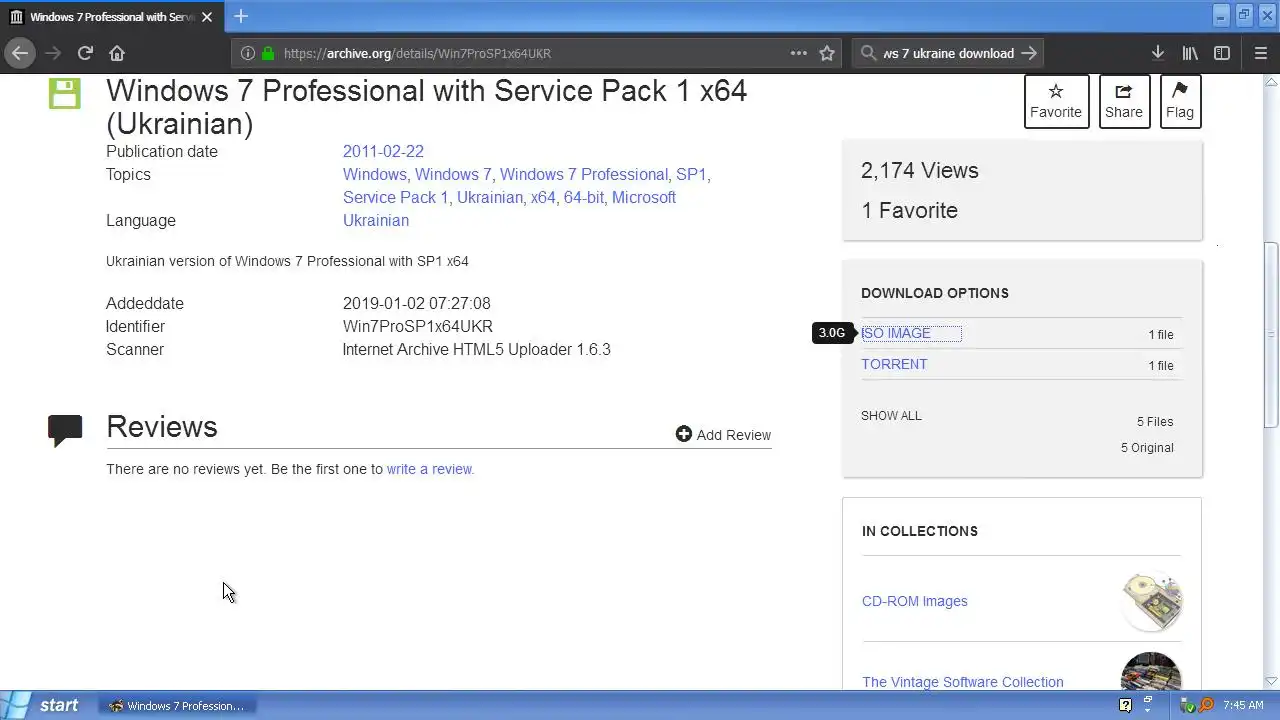Show site information icon in address bar
The image size is (1280, 720).
pos(247,53)
